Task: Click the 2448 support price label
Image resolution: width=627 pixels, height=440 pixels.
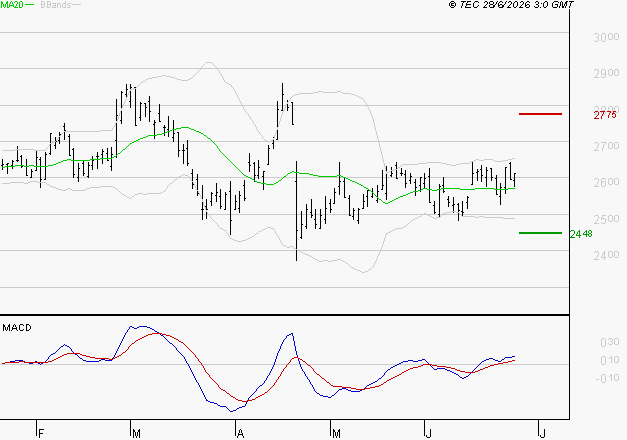Action: 581,234
